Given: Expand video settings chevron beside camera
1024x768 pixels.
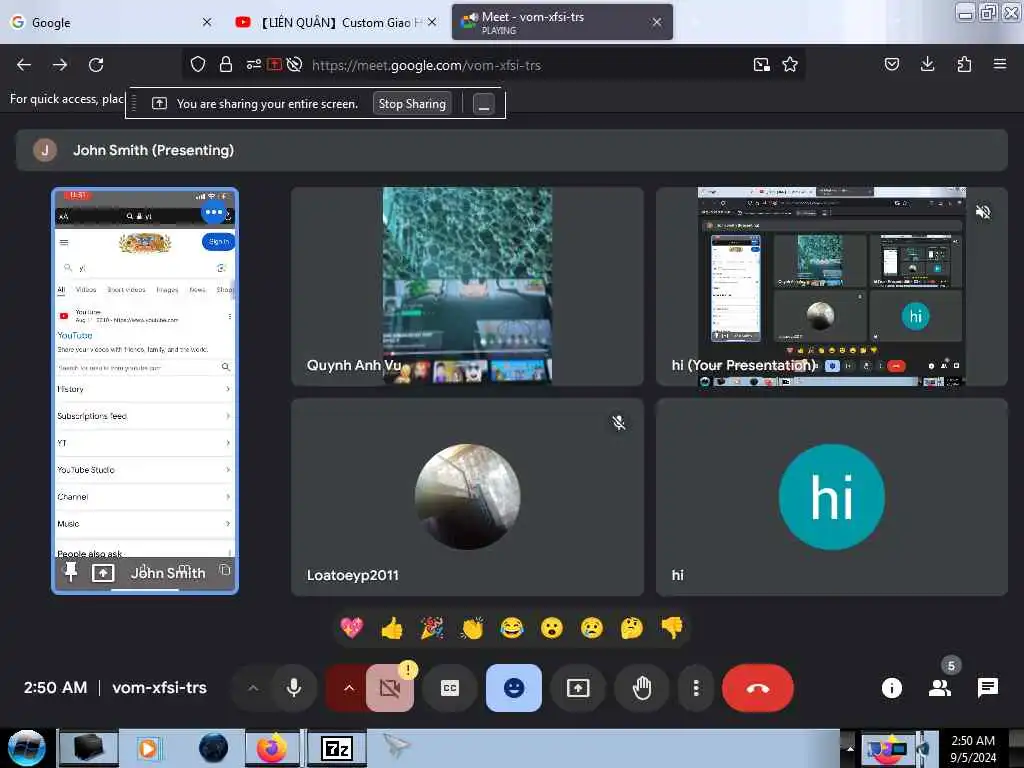Looking at the screenshot, I should [349, 688].
